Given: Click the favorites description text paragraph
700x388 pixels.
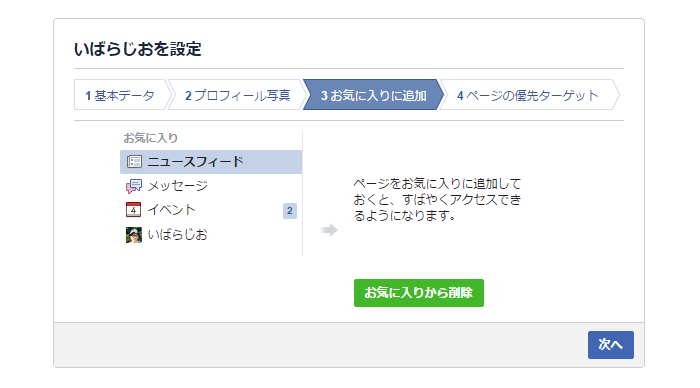Looking at the screenshot, I should pyautogui.click(x=437, y=200).
